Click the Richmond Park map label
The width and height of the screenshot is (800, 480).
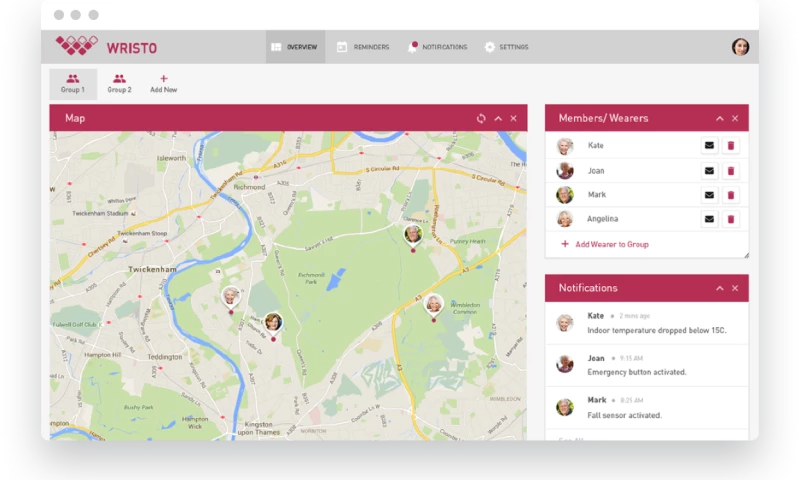point(311,278)
